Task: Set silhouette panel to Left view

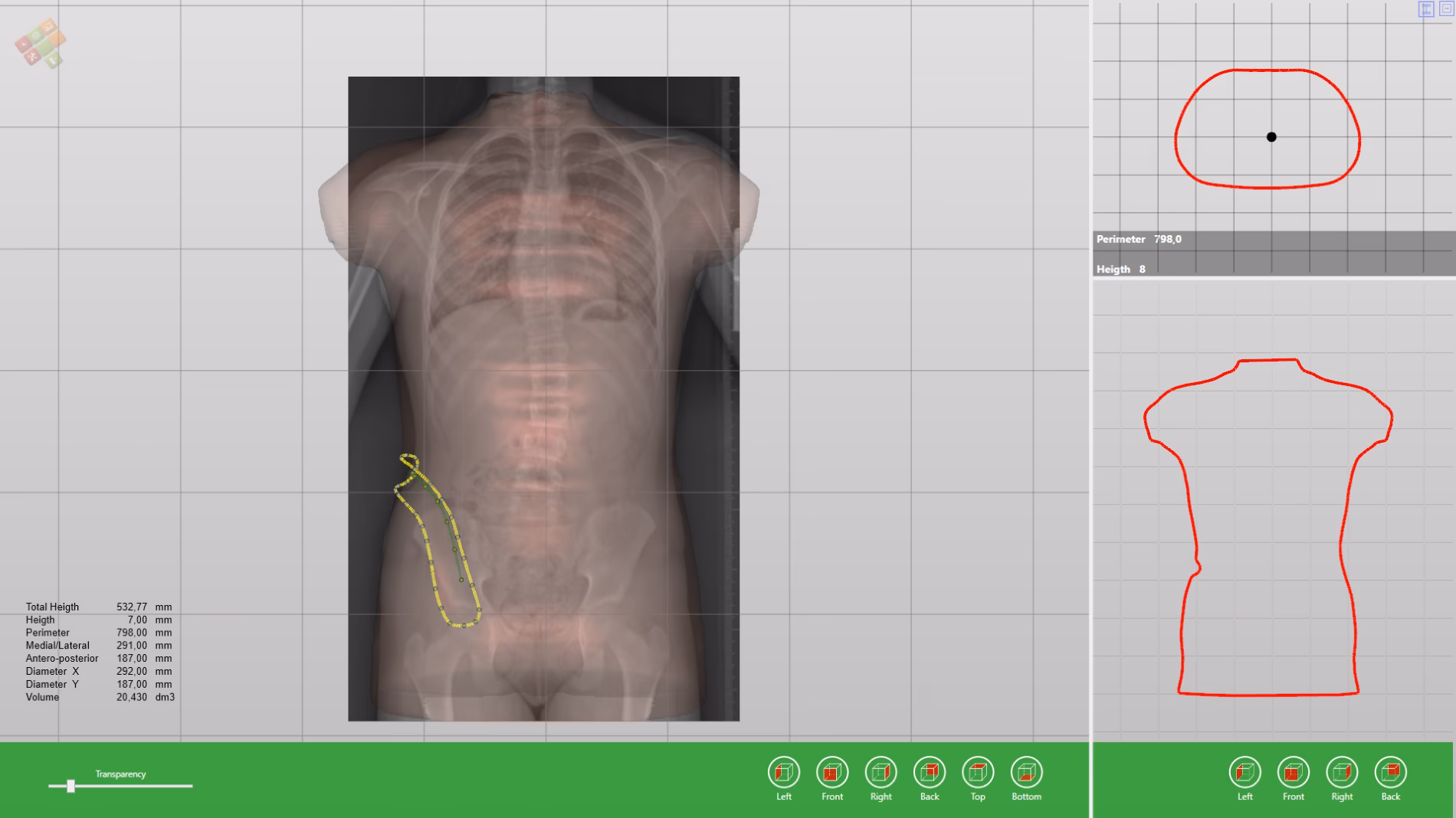Action: tap(1244, 772)
